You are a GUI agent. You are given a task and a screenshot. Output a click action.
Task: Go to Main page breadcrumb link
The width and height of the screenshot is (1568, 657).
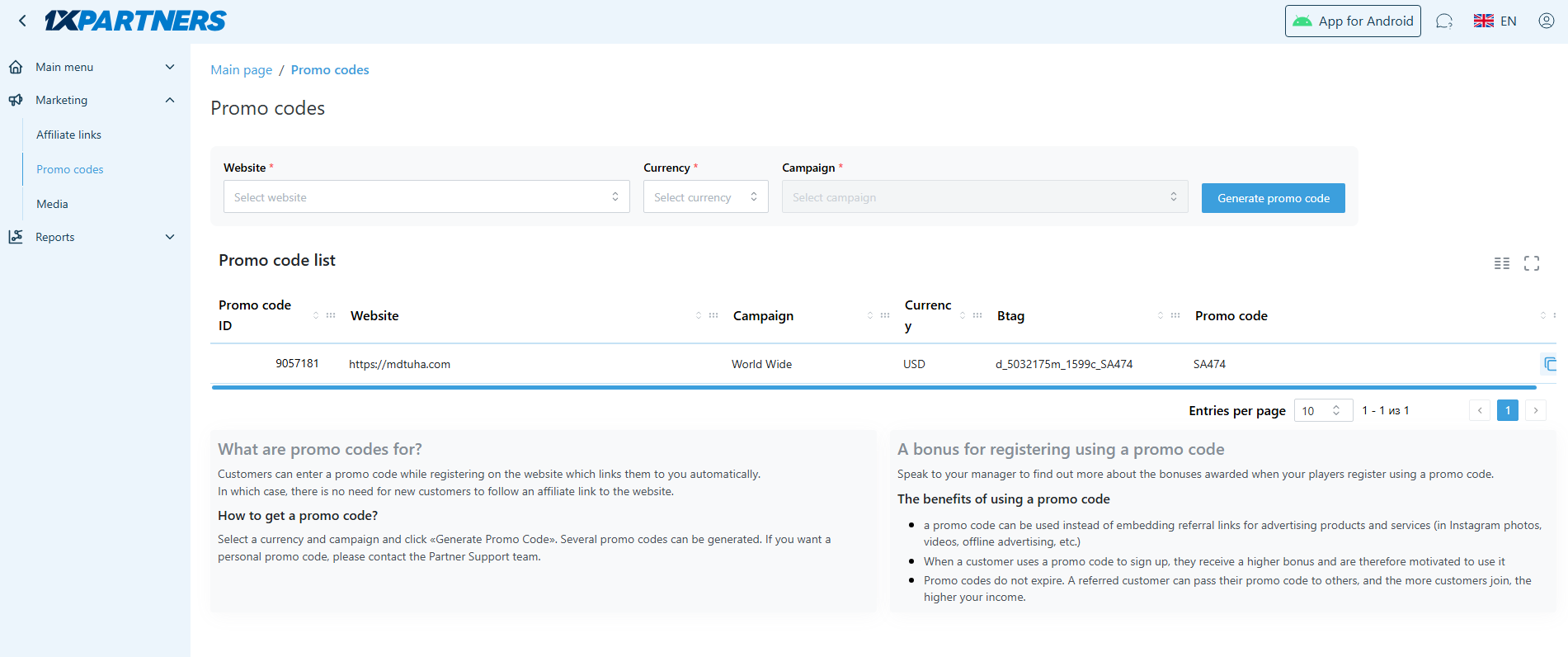[x=242, y=70]
